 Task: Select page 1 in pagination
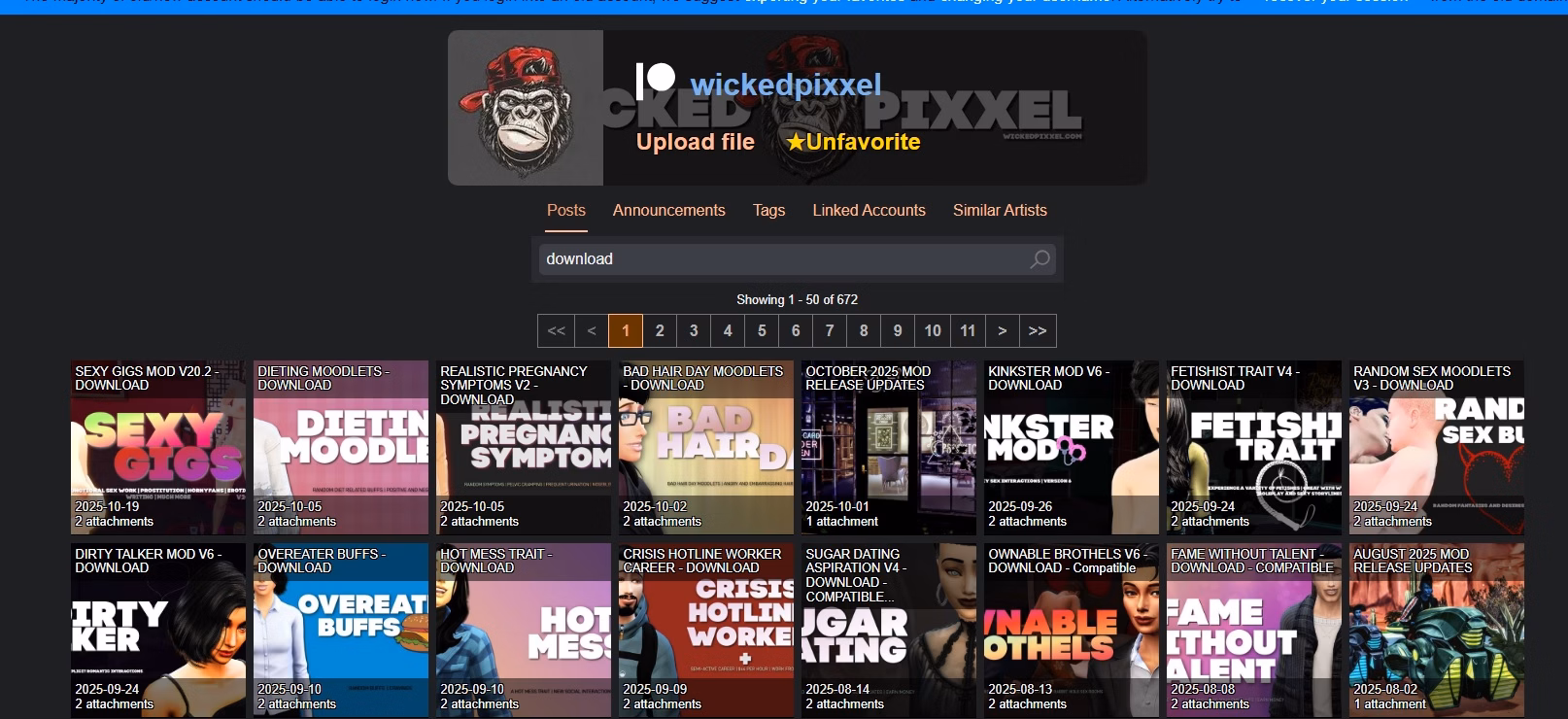(x=626, y=330)
